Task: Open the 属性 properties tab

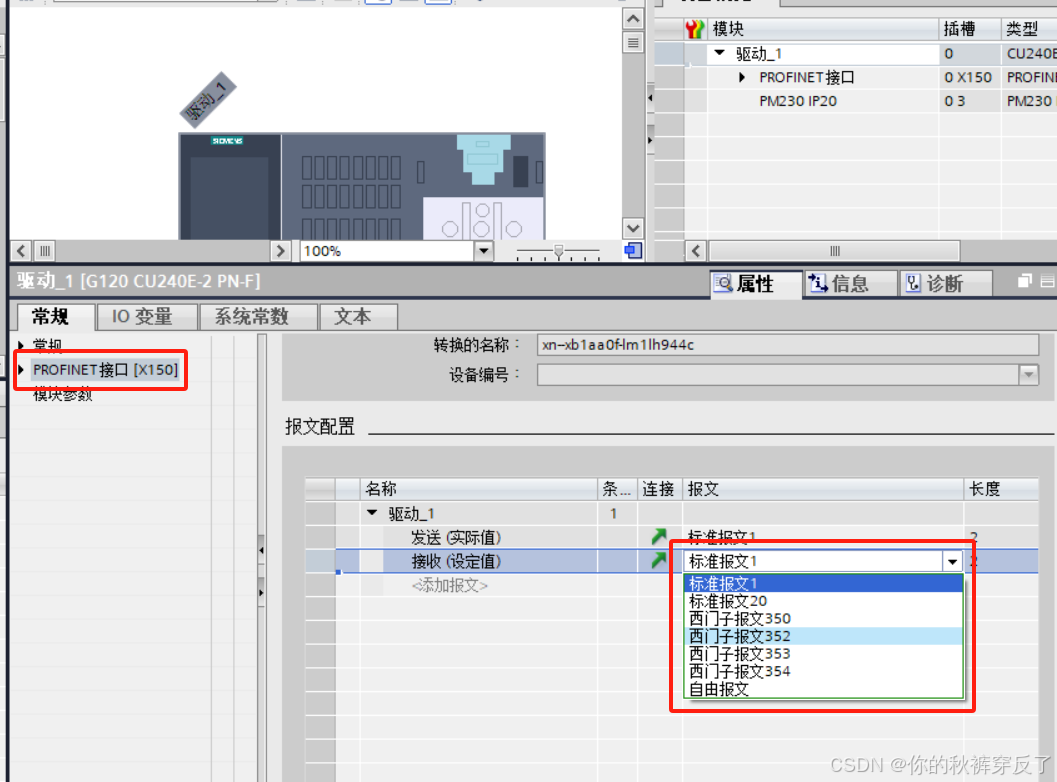Action: click(756, 284)
